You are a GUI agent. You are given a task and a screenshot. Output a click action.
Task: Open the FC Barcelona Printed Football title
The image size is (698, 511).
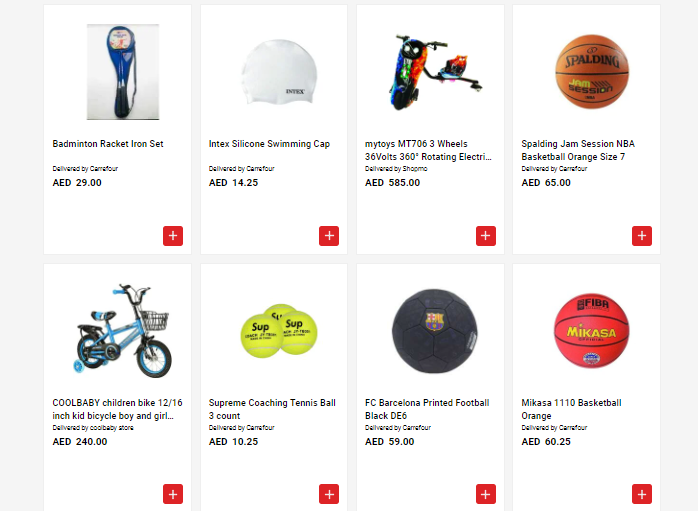coord(427,409)
